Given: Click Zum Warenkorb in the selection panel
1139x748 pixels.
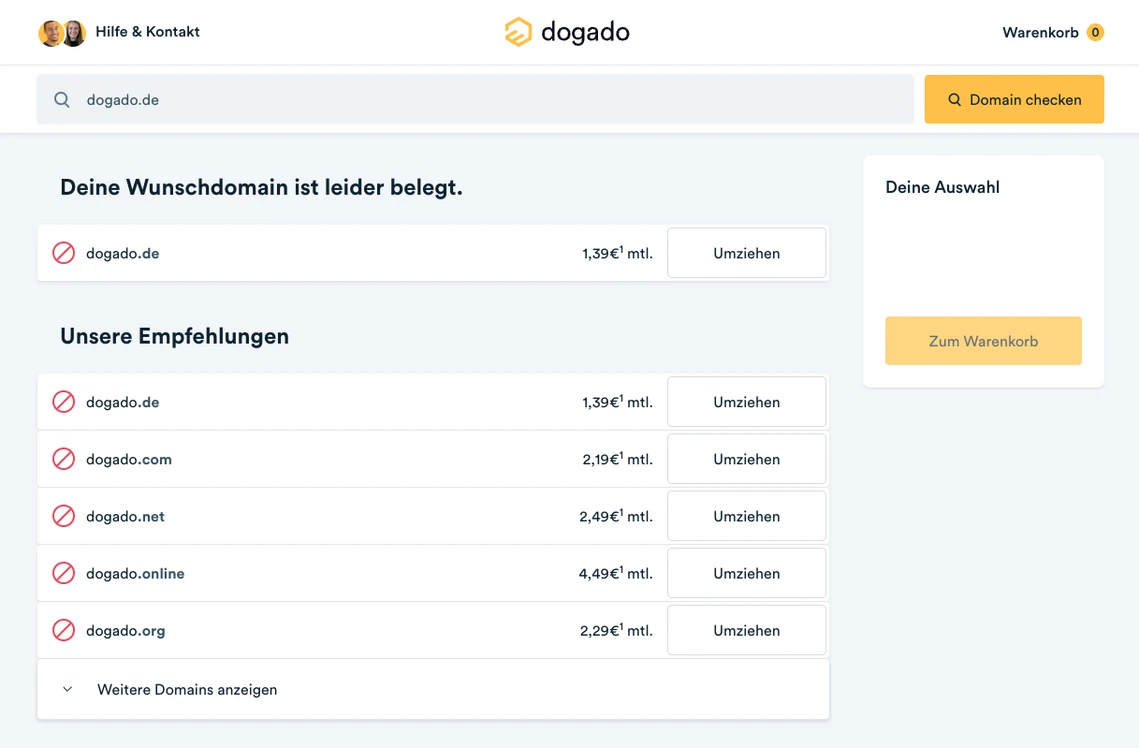Looking at the screenshot, I should pos(983,340).
